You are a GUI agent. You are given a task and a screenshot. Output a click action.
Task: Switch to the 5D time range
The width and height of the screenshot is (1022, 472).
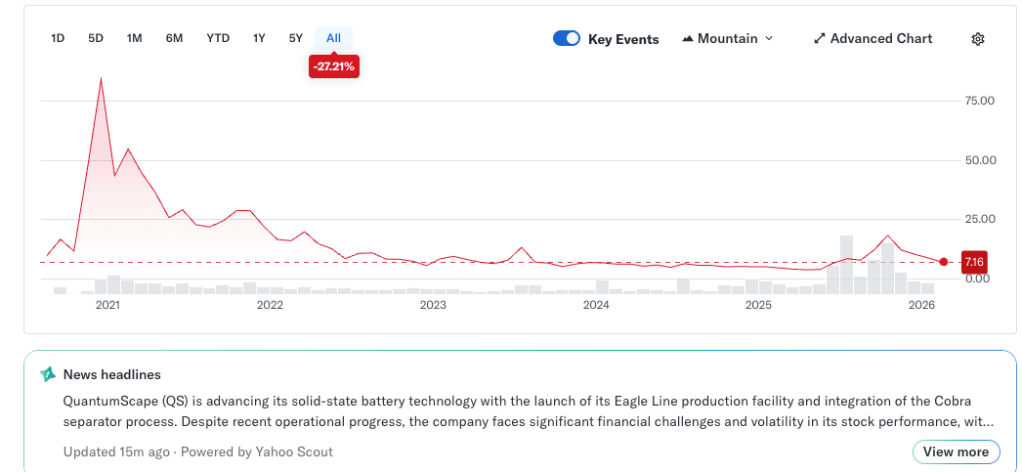pyautogui.click(x=96, y=38)
